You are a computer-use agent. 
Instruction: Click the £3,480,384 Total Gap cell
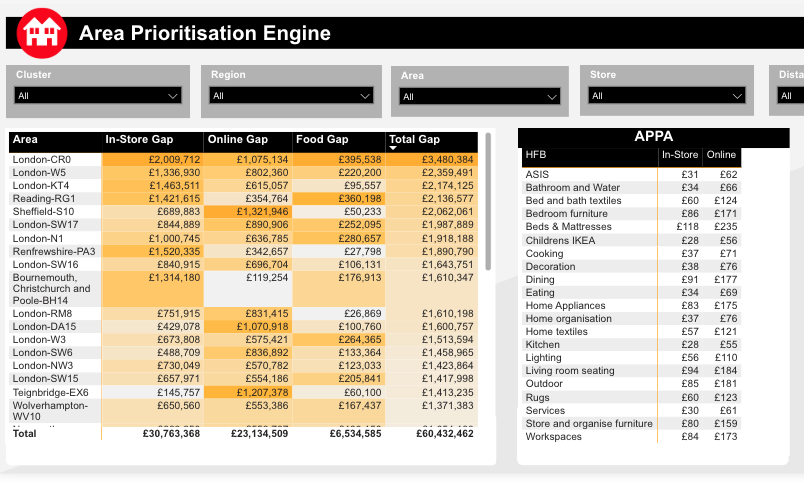[432, 159]
